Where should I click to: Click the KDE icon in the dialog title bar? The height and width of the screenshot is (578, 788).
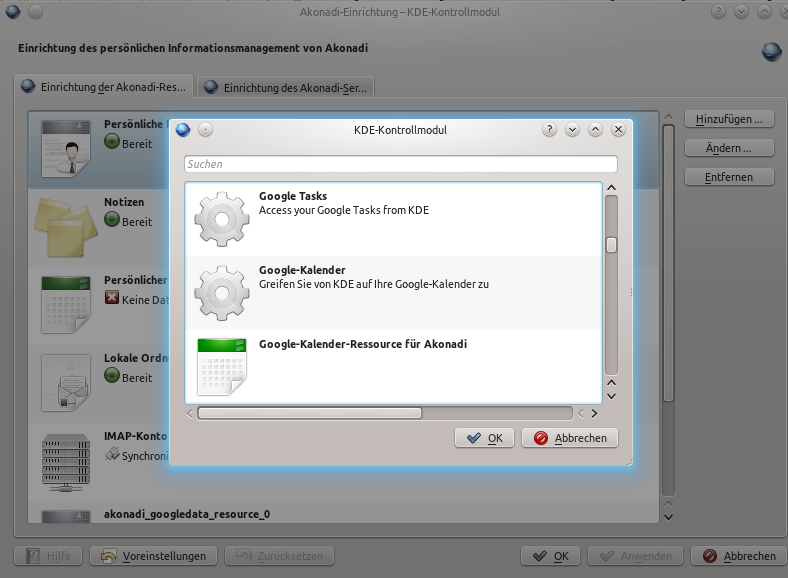183,130
